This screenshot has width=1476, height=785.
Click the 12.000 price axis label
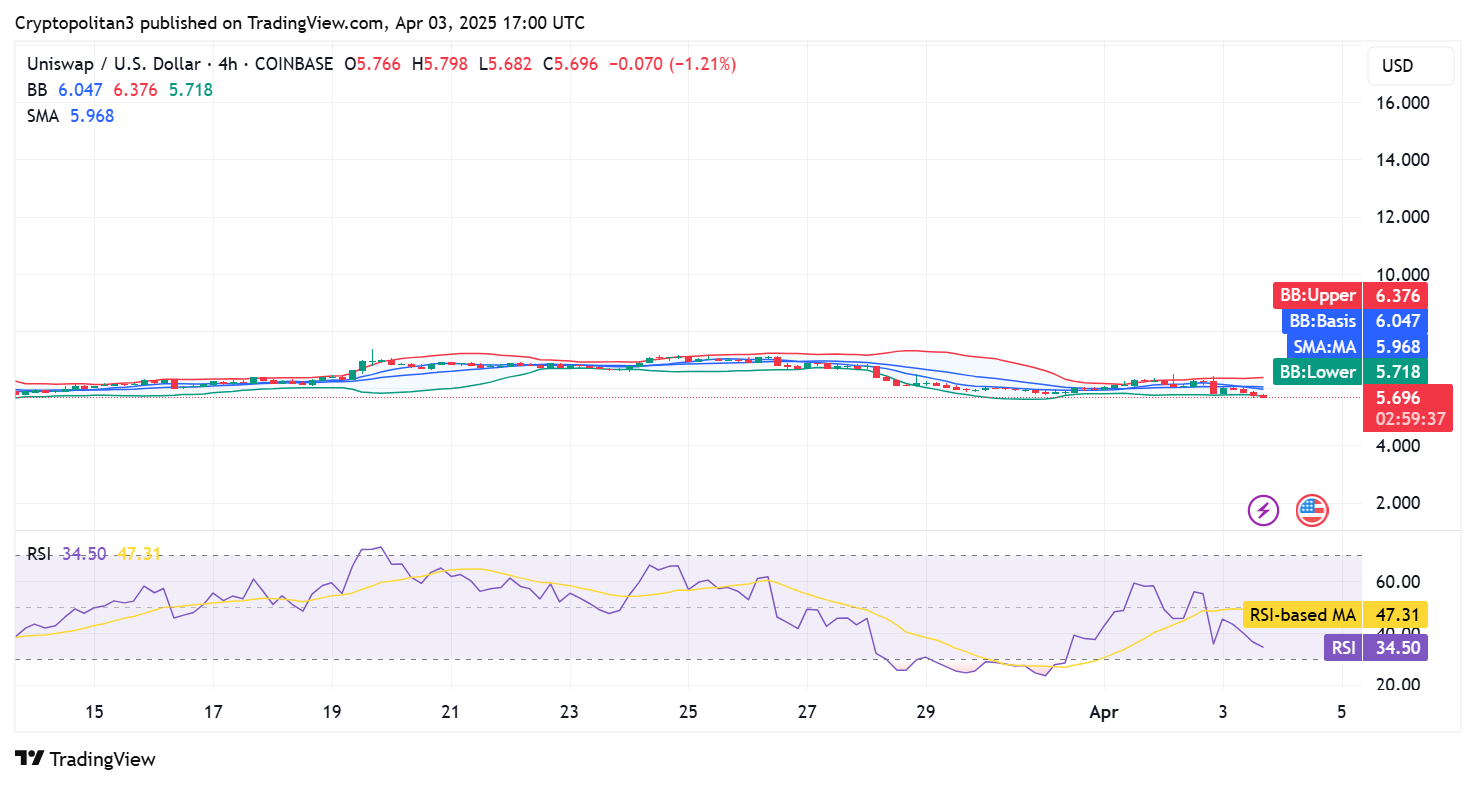pyautogui.click(x=1402, y=217)
